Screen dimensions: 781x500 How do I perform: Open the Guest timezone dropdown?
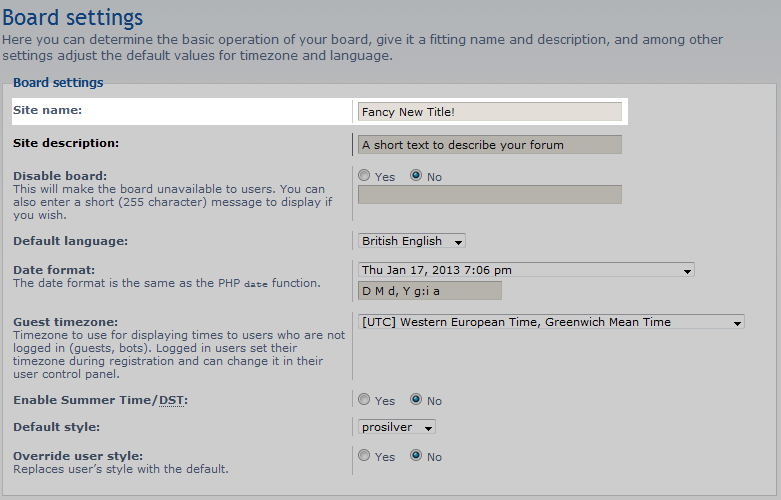pyautogui.click(x=551, y=322)
